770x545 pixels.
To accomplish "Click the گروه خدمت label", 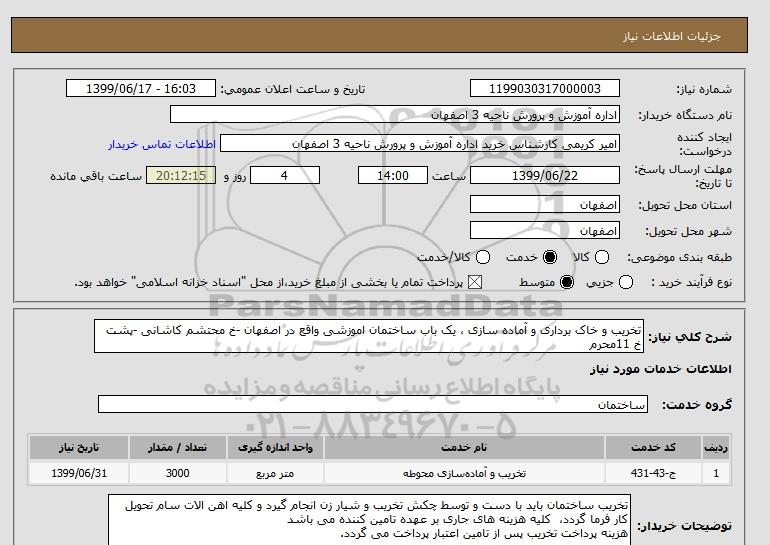I will [697, 405].
